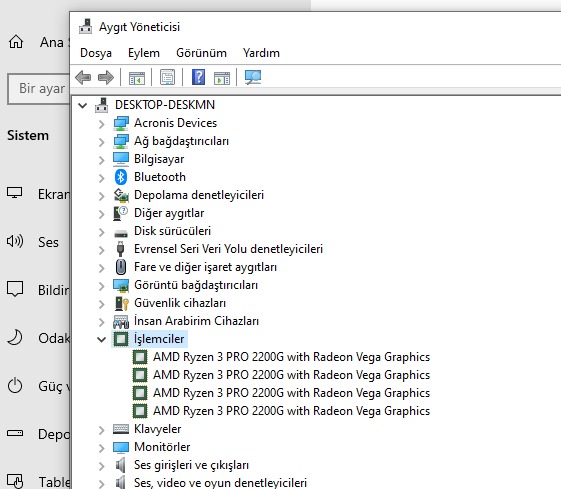Open the Yardım menu
Viewport: 561px width, 489px height.
(x=261, y=53)
